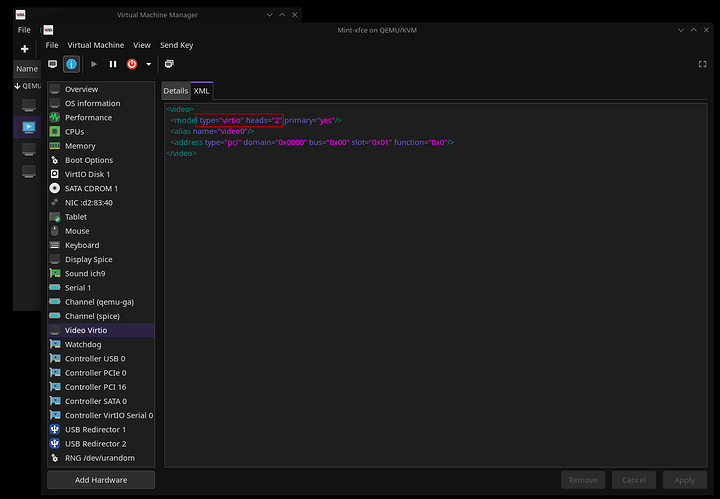Click the Add Hardware button
The height and width of the screenshot is (499, 720).
click(x=101, y=480)
